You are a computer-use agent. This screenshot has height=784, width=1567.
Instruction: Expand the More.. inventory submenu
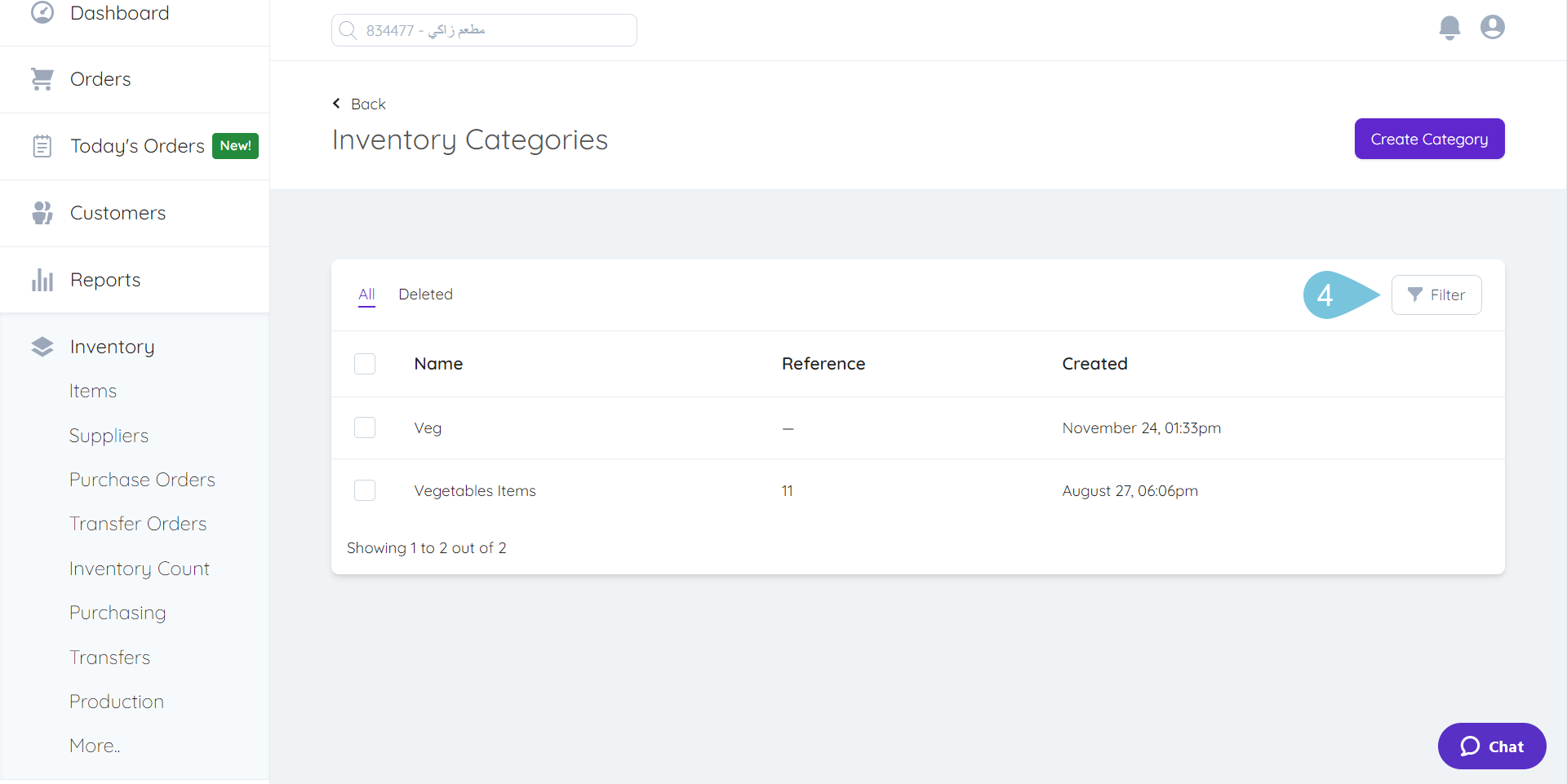95,746
